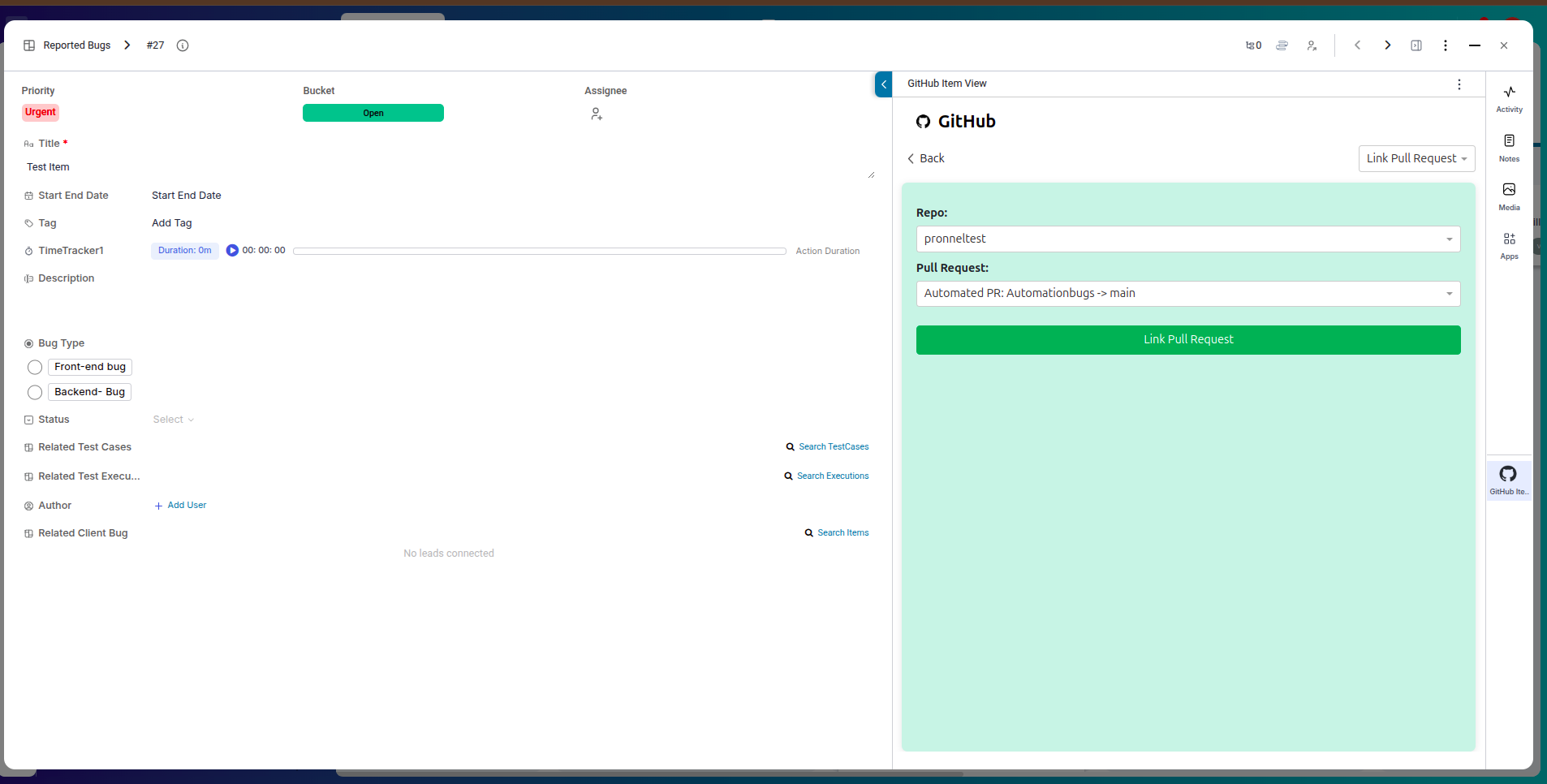Open the Apps sidebar panel

tap(1510, 245)
